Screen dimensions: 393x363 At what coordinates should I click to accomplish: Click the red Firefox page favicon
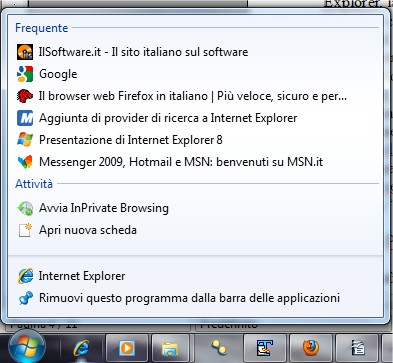(25, 96)
